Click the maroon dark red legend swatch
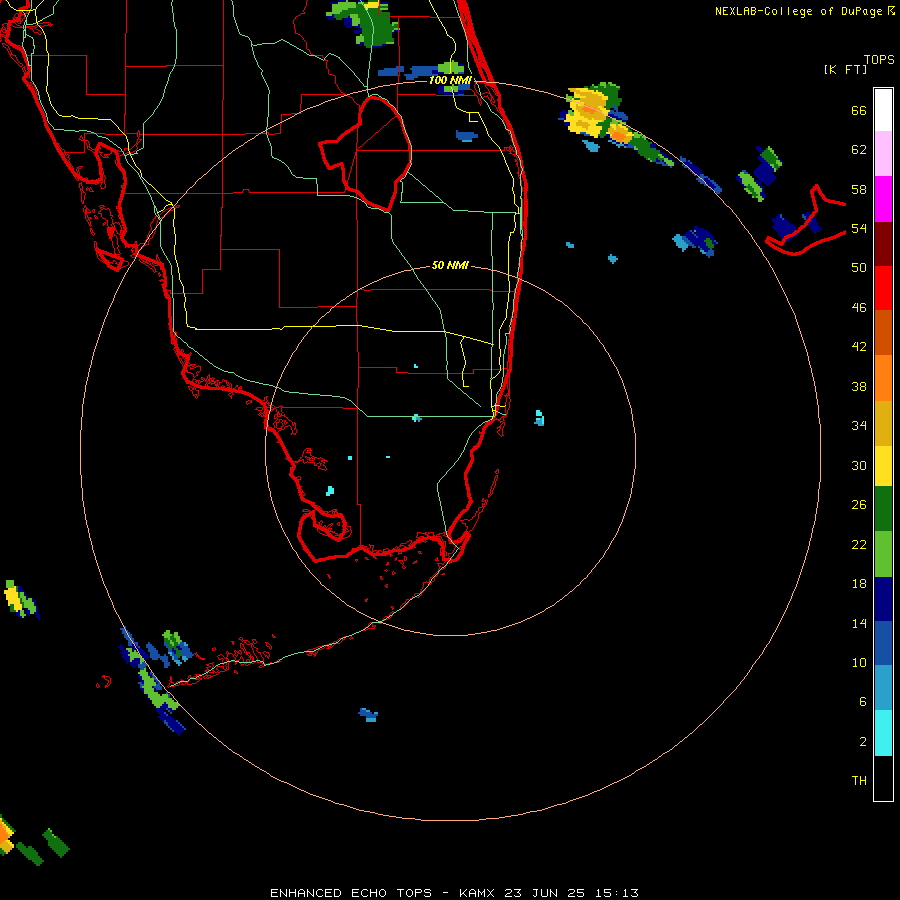The height and width of the screenshot is (900, 900). (883, 243)
